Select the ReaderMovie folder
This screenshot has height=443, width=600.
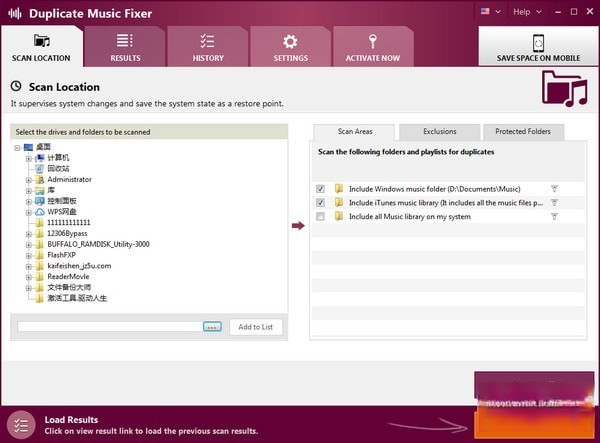(68, 277)
